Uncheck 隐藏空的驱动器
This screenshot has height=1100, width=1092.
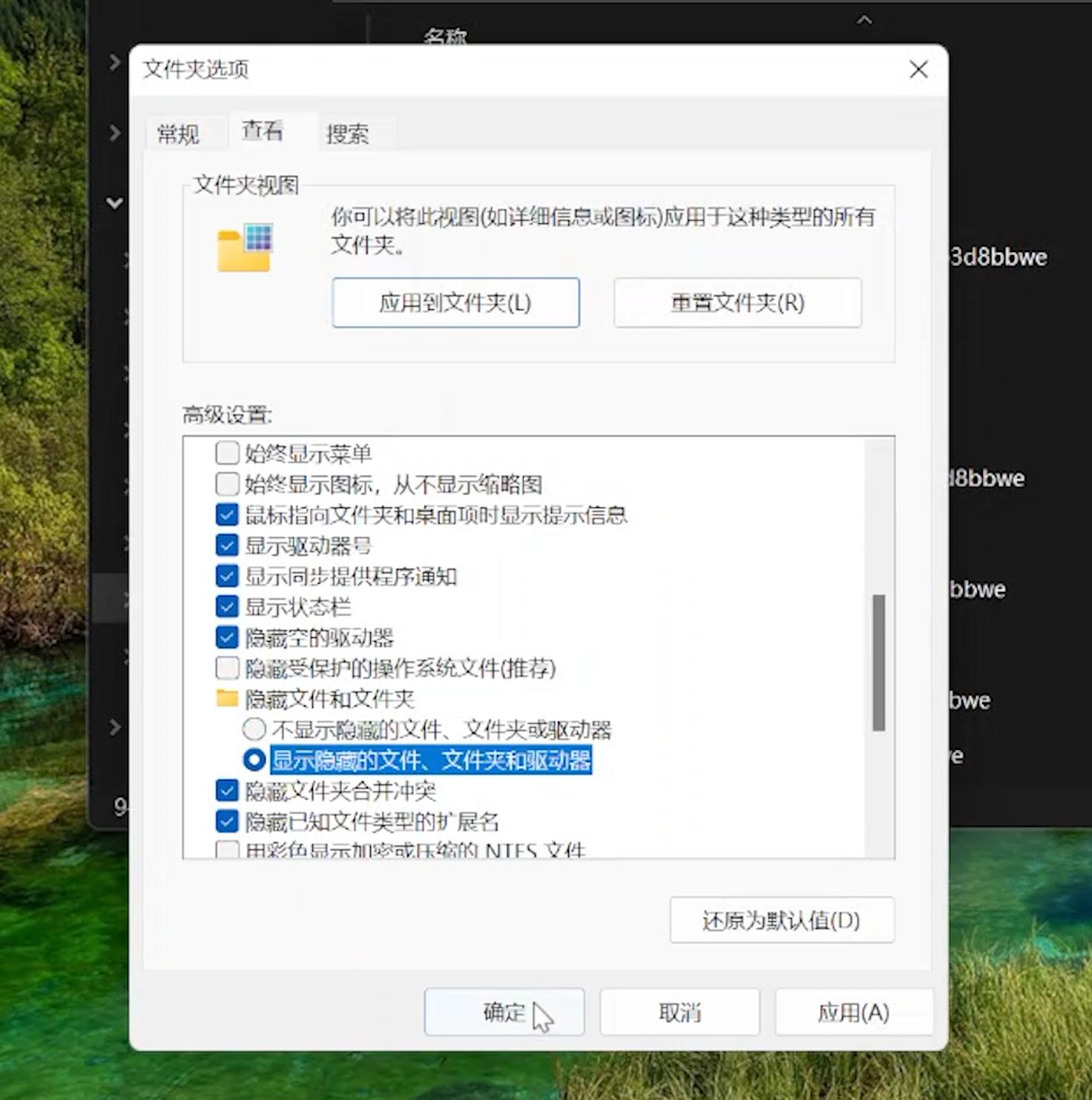point(226,637)
